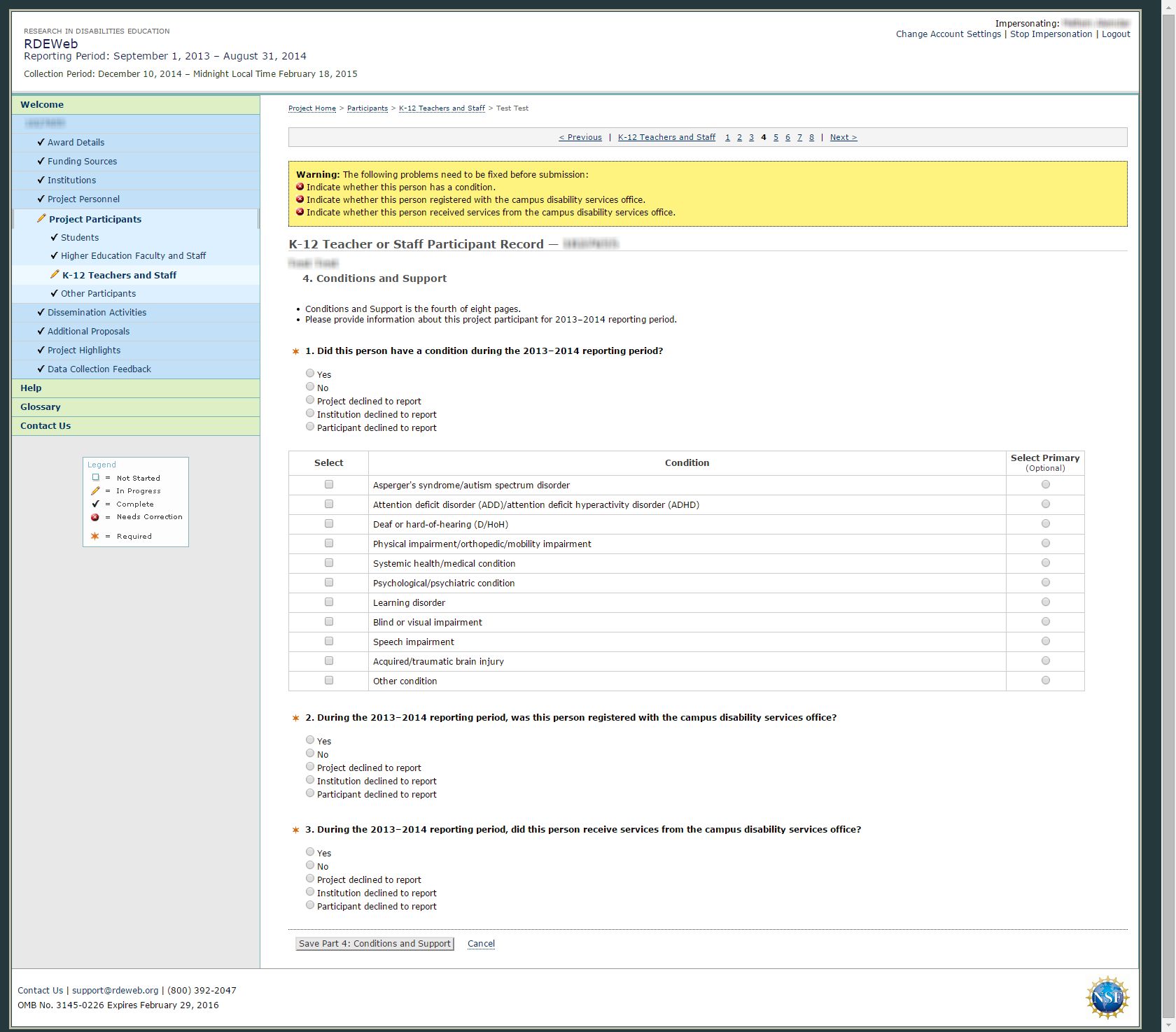Set Speech impairment as the primary condition

coord(1045,642)
